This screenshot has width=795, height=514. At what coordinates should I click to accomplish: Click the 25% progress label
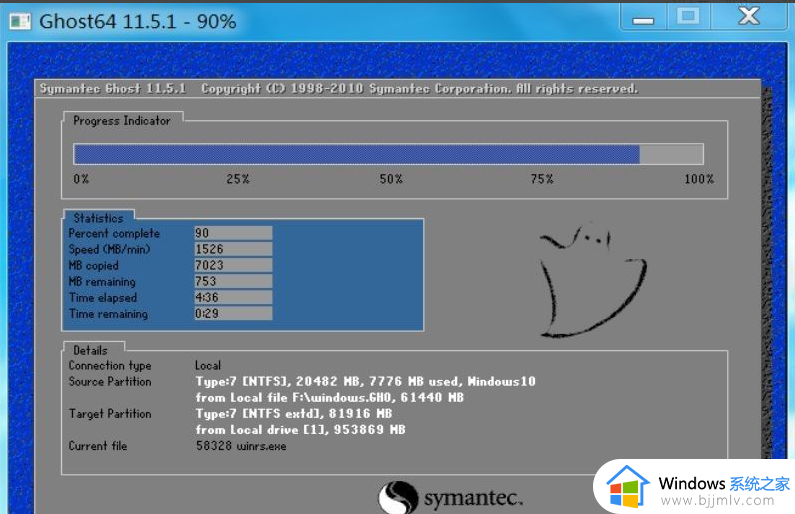point(238,179)
